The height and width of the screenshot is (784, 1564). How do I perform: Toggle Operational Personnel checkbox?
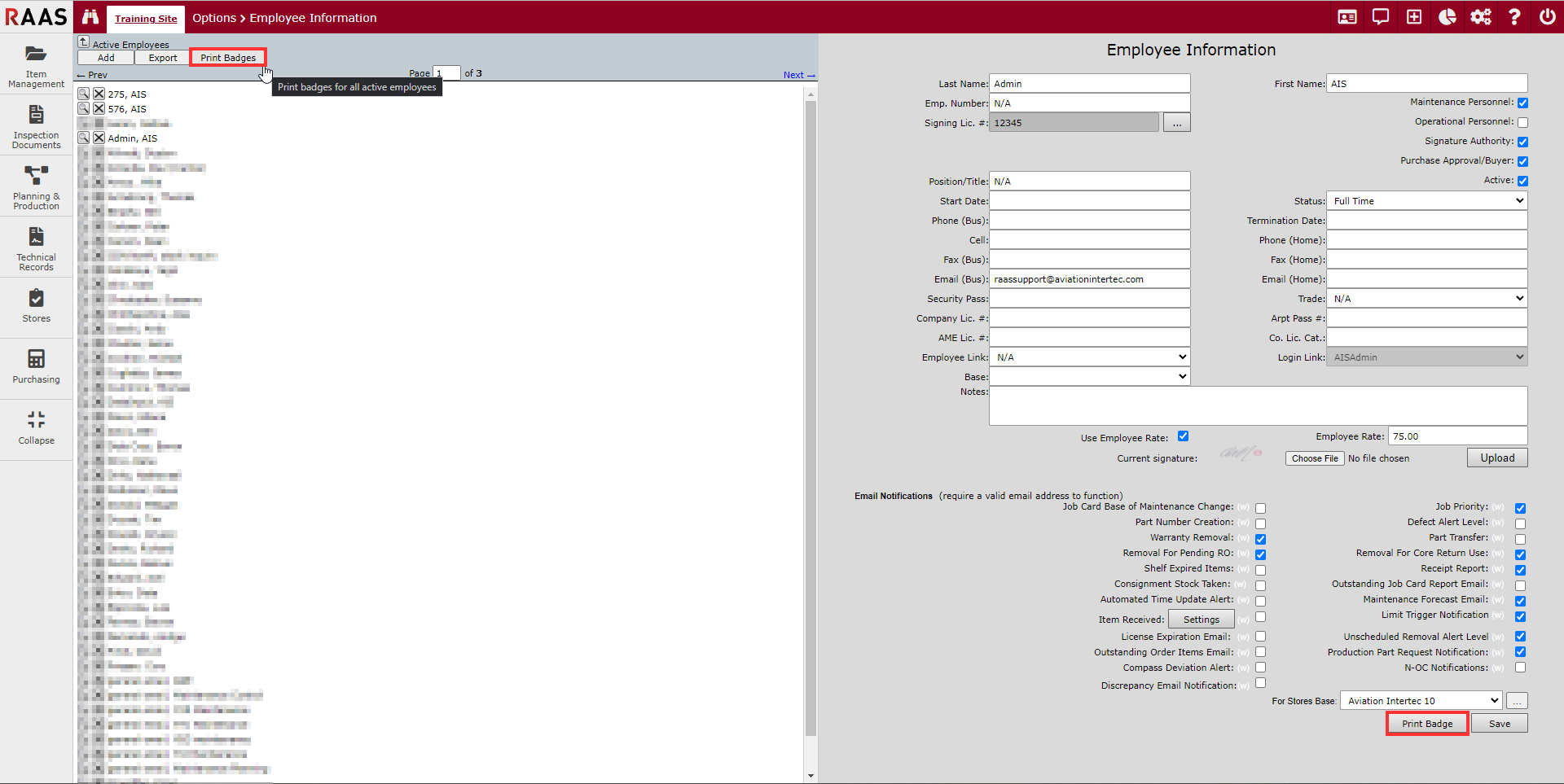coord(1522,122)
